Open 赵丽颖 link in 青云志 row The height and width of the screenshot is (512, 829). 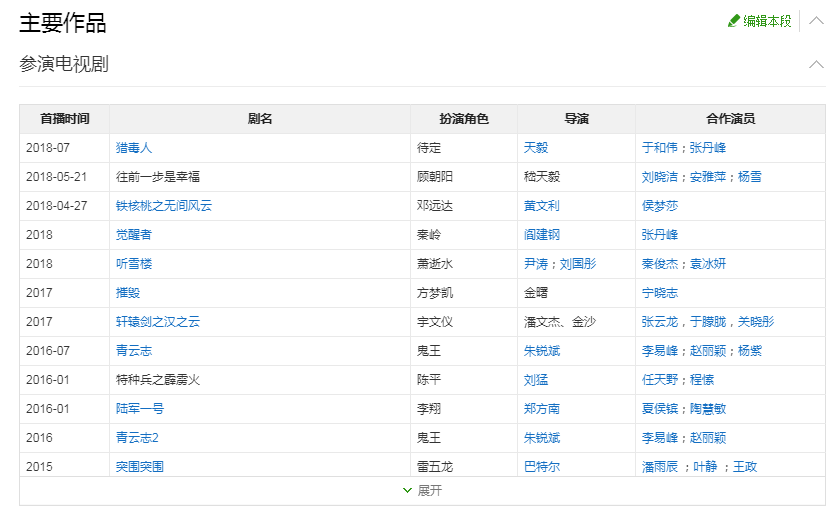point(707,351)
